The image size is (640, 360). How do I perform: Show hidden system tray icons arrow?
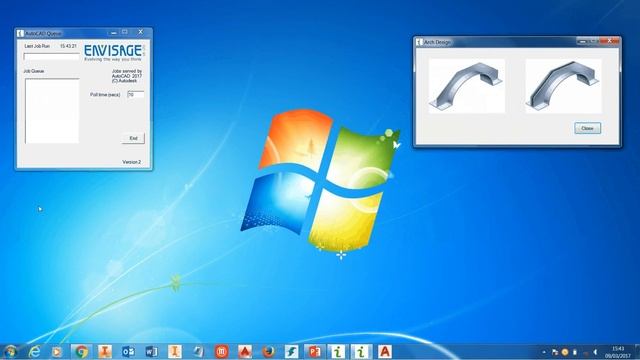pyautogui.click(x=544, y=352)
